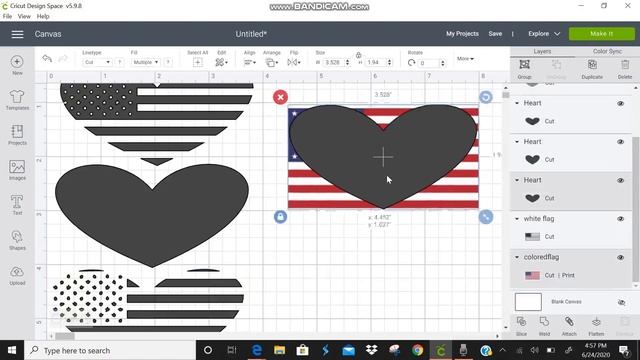
Task: Open Chrome from the taskbar
Action: [417, 350]
